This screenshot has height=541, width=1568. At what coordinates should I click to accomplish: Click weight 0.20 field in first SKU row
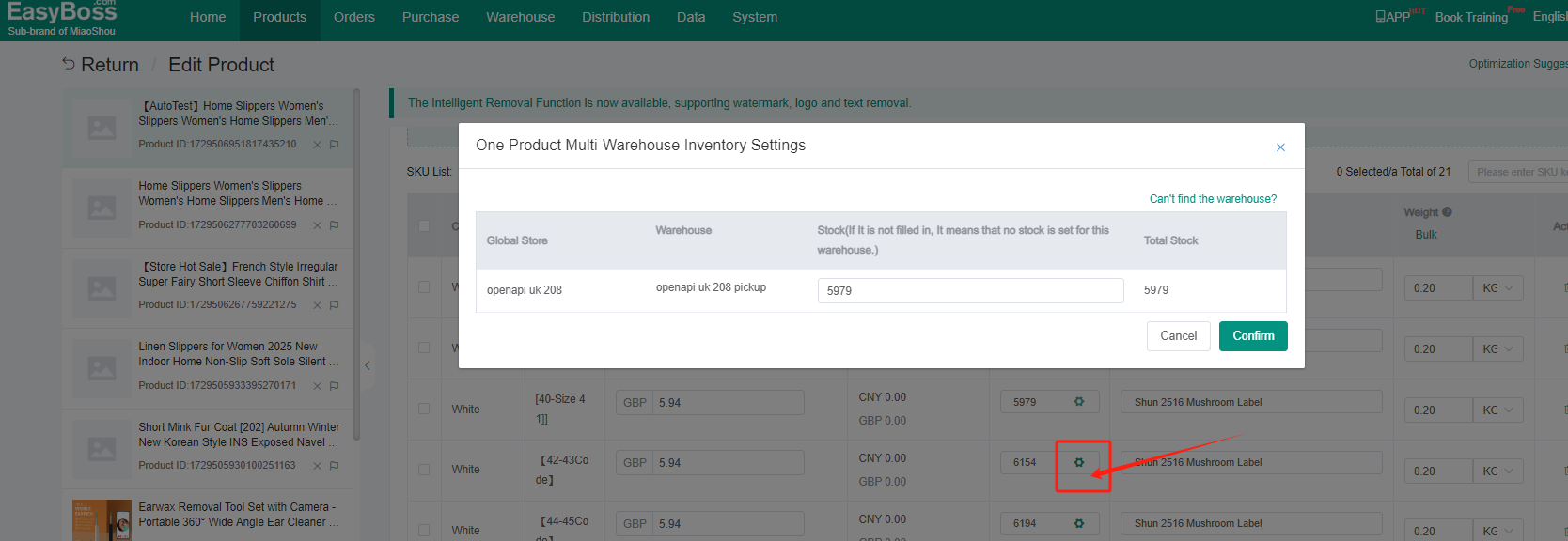click(x=1438, y=288)
